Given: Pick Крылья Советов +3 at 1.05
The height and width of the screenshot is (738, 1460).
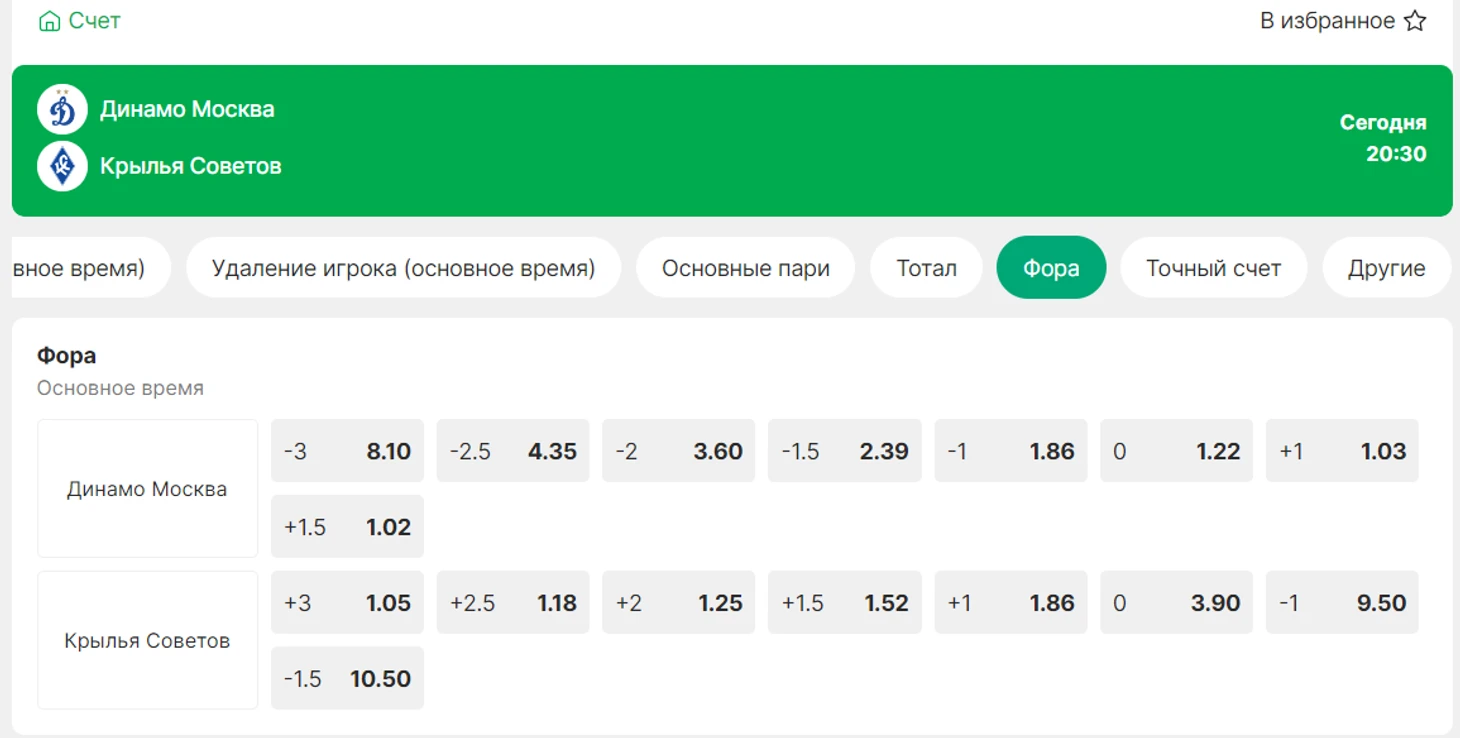Looking at the screenshot, I should coord(347,603).
